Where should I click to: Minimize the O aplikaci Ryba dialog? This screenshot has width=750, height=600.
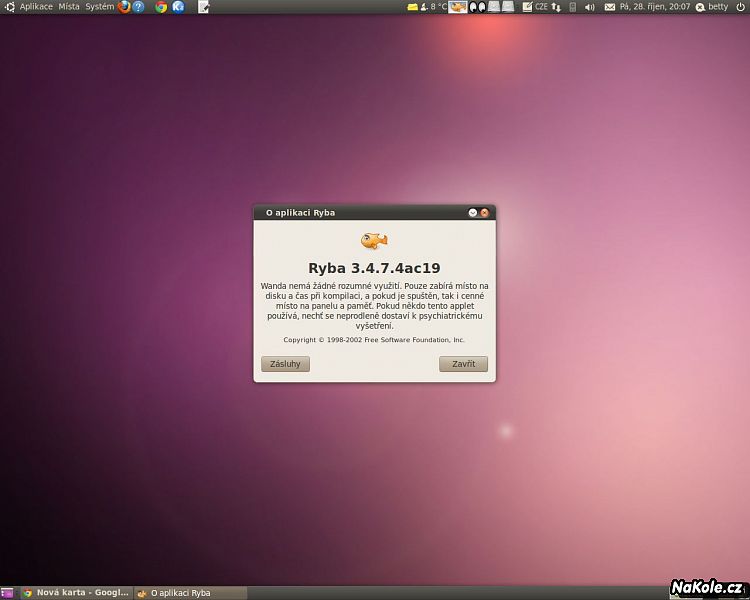coord(473,212)
